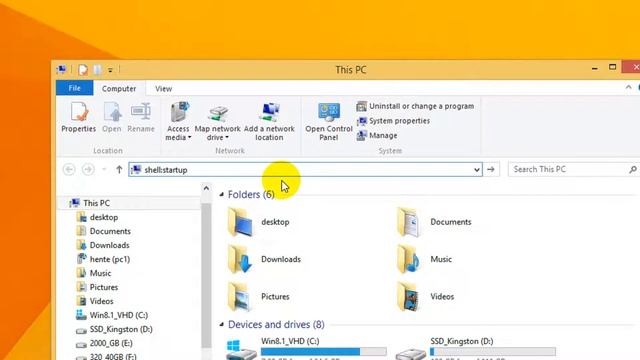The height and width of the screenshot is (360, 640).
Task: Click Win8.1_VHD (C:) usage bar
Action: point(324,351)
